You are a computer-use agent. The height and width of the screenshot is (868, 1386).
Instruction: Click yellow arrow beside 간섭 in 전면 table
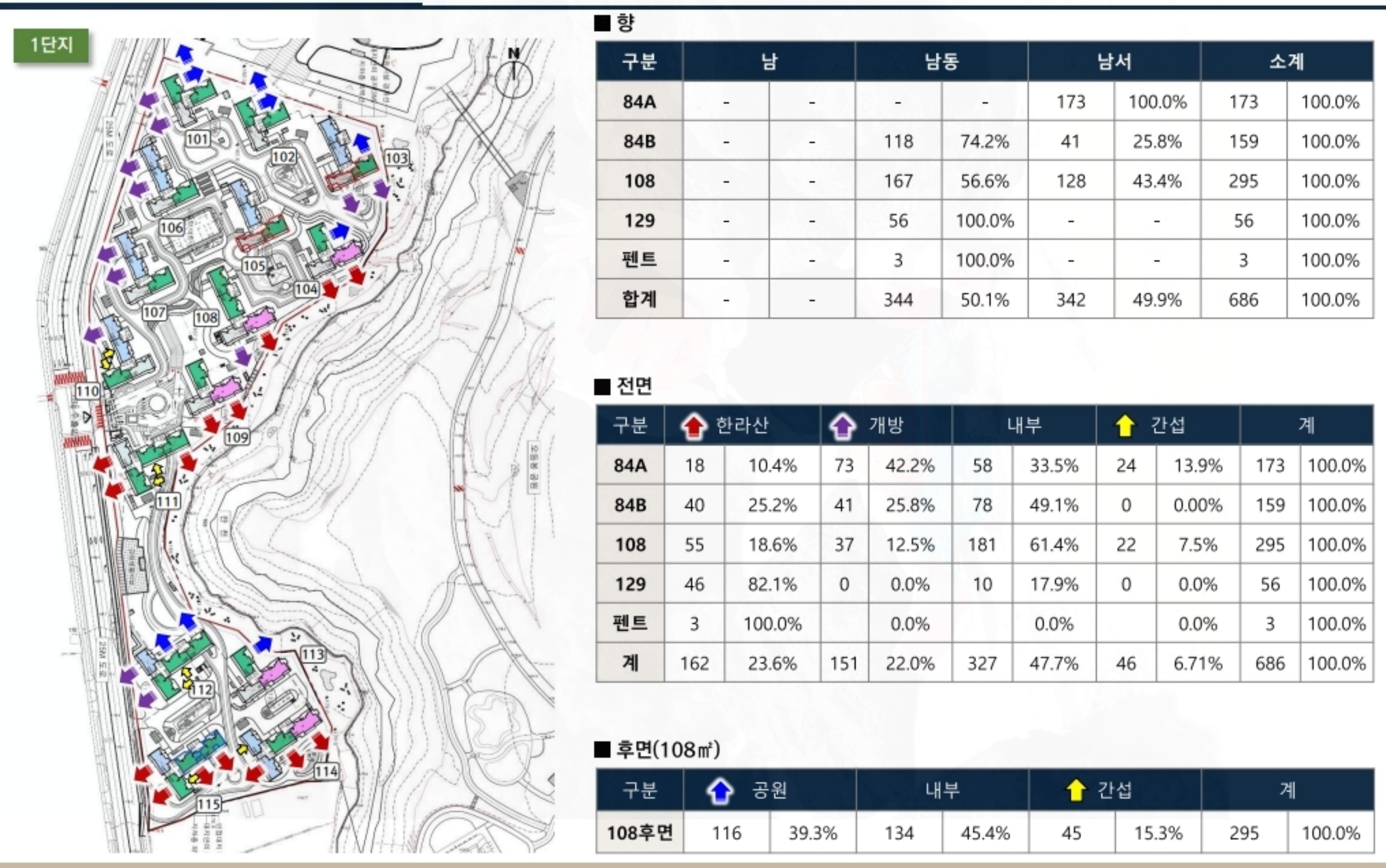click(x=1124, y=425)
